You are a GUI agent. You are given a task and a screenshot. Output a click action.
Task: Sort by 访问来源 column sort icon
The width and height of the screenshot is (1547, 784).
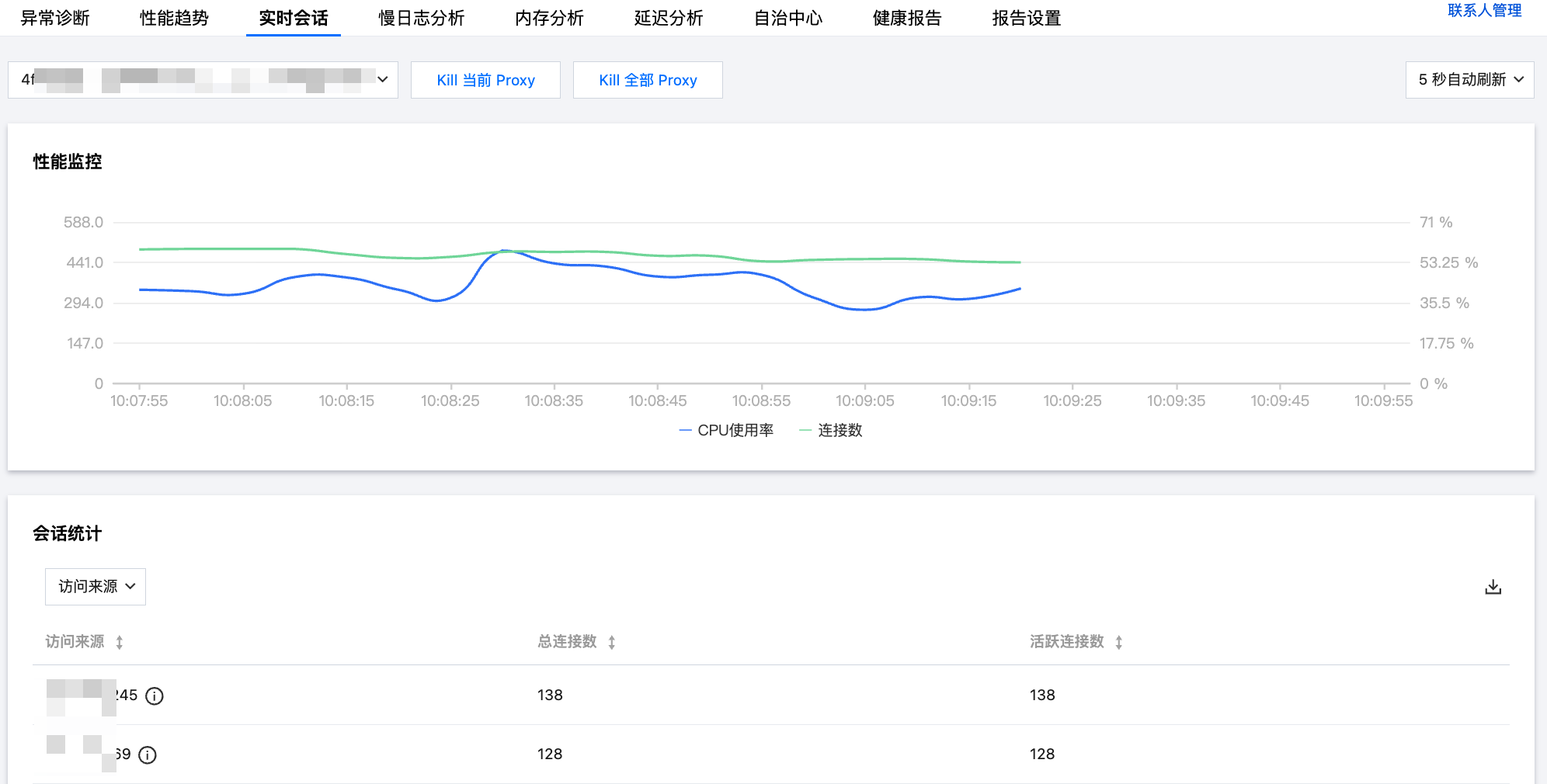click(x=120, y=642)
